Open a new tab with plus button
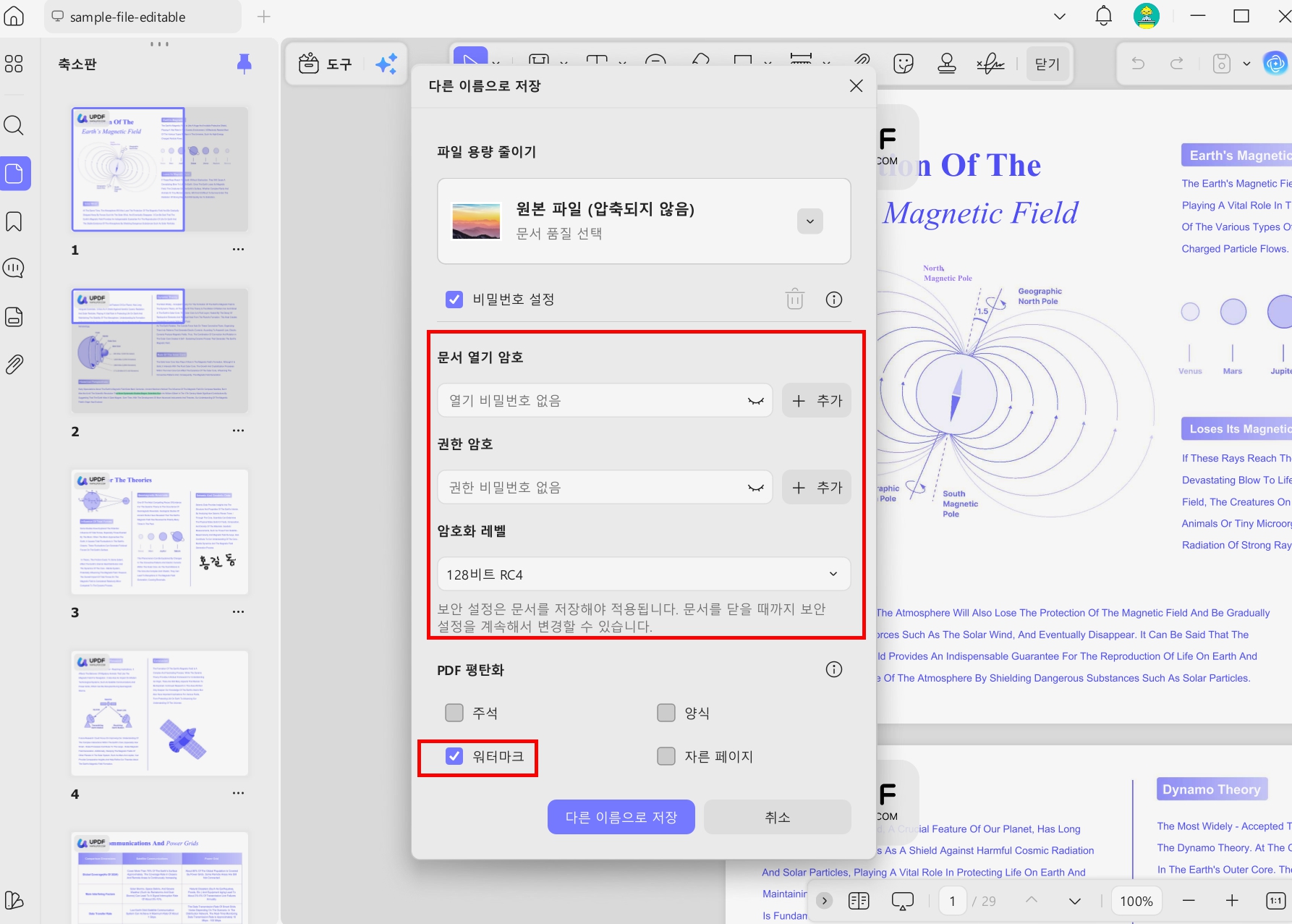 click(264, 16)
